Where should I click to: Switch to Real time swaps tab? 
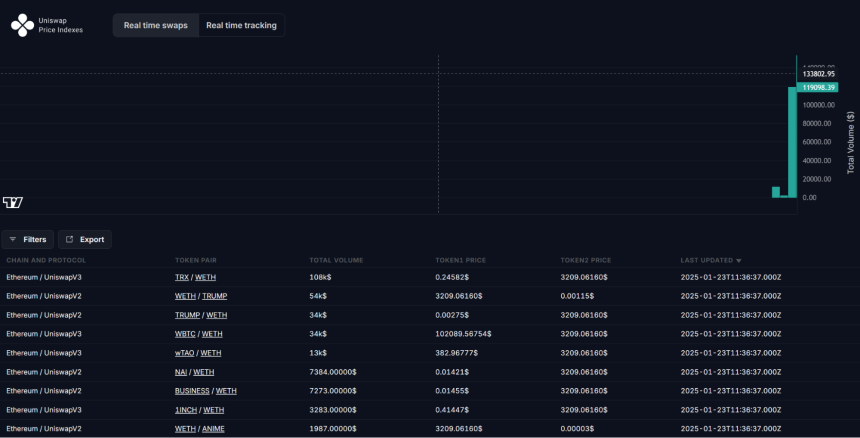point(156,25)
